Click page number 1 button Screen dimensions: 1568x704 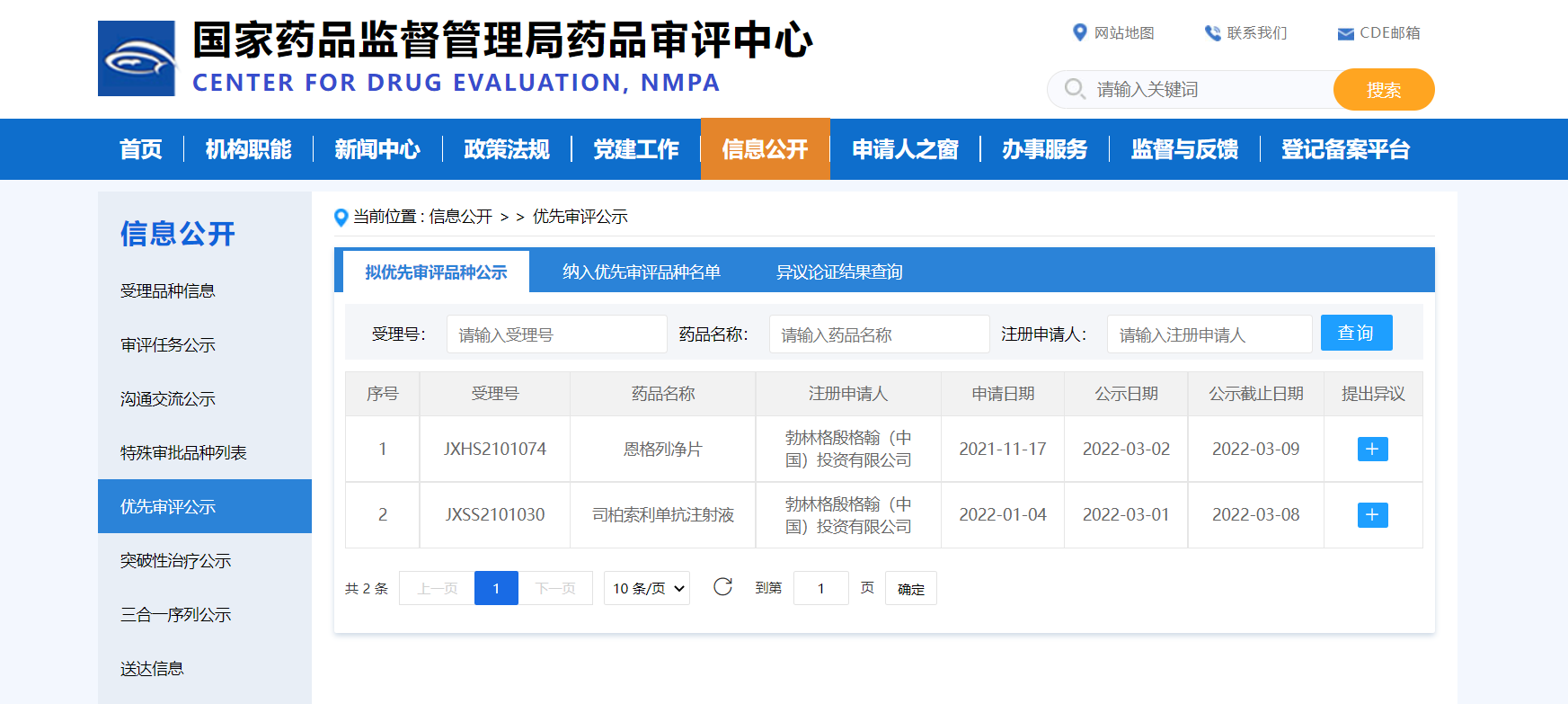[x=496, y=588]
